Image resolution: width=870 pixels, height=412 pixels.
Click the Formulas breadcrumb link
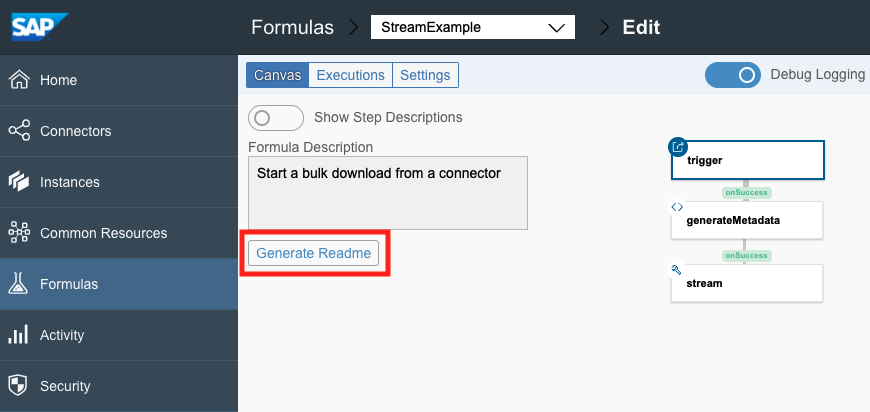pos(292,28)
